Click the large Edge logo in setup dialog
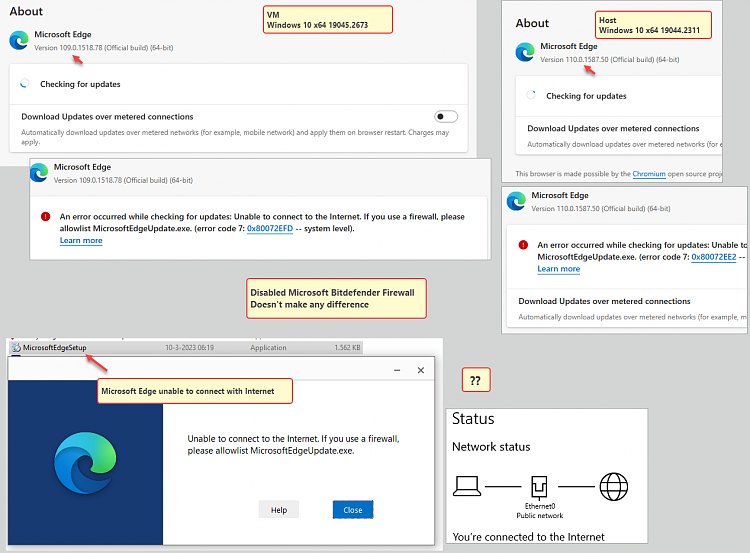This screenshot has width=750, height=553. 85,463
